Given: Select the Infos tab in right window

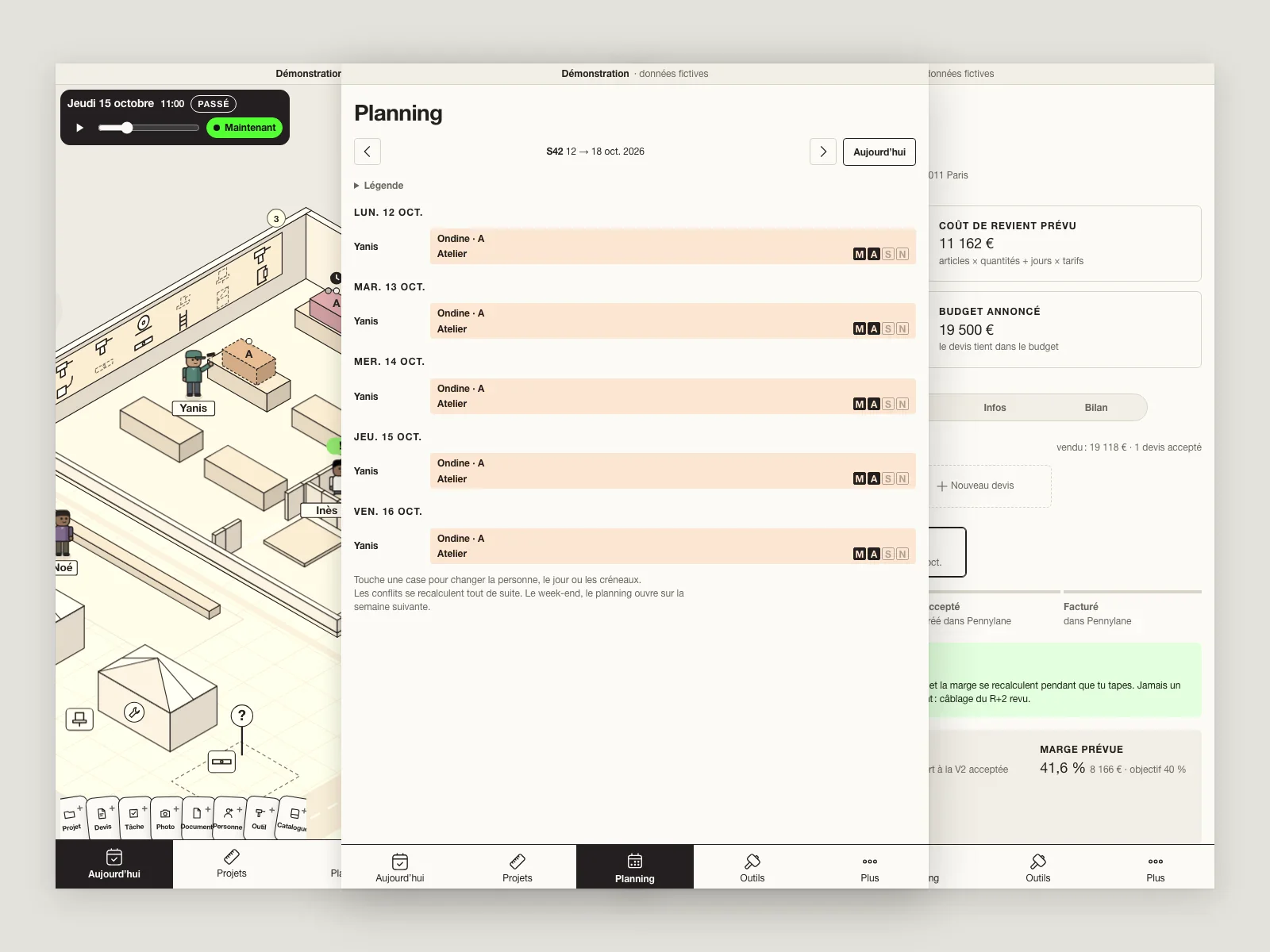Looking at the screenshot, I should click(995, 408).
